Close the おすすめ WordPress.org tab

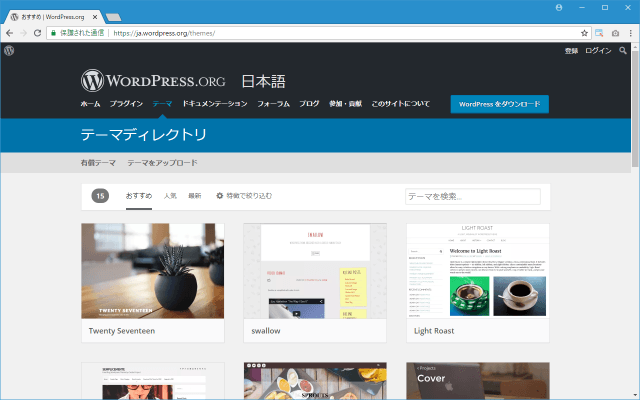(95, 17)
